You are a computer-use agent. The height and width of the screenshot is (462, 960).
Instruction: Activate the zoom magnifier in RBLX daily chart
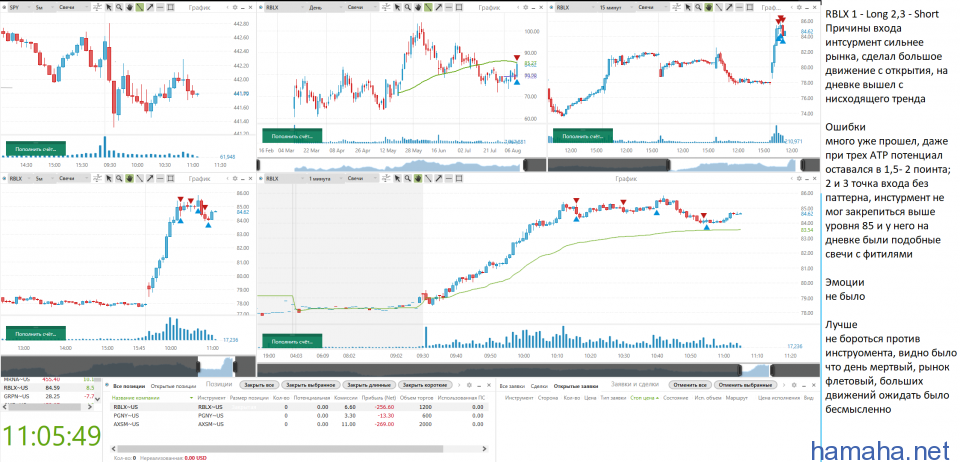(x=408, y=7)
